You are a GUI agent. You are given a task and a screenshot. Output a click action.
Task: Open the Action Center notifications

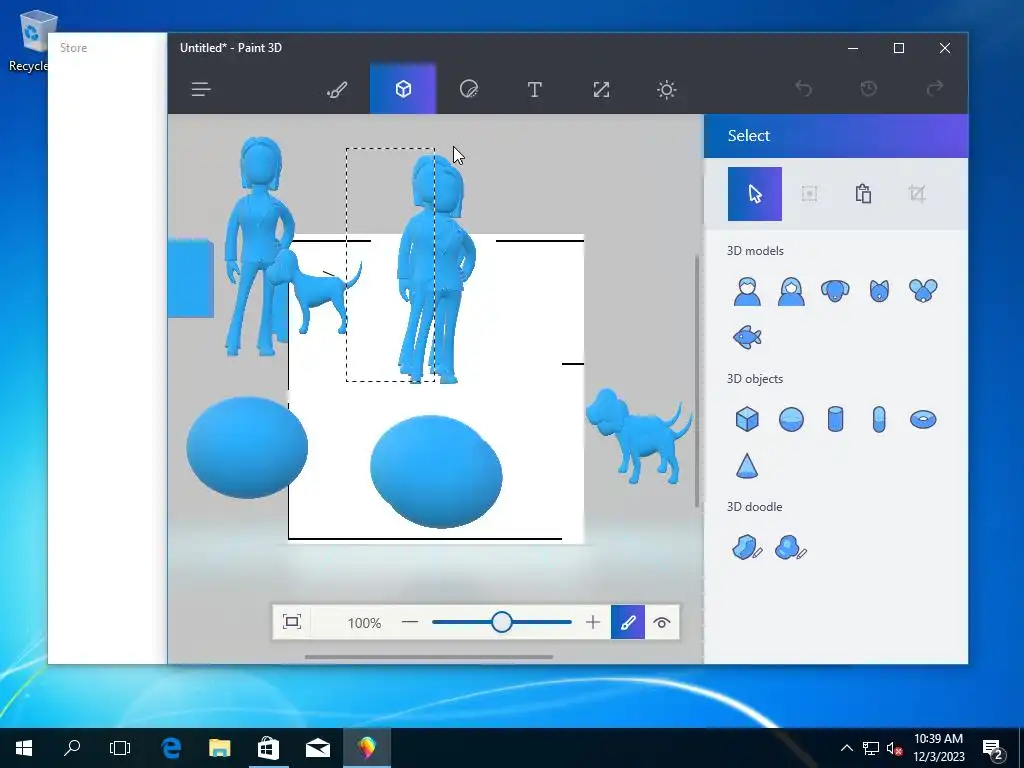(993, 748)
